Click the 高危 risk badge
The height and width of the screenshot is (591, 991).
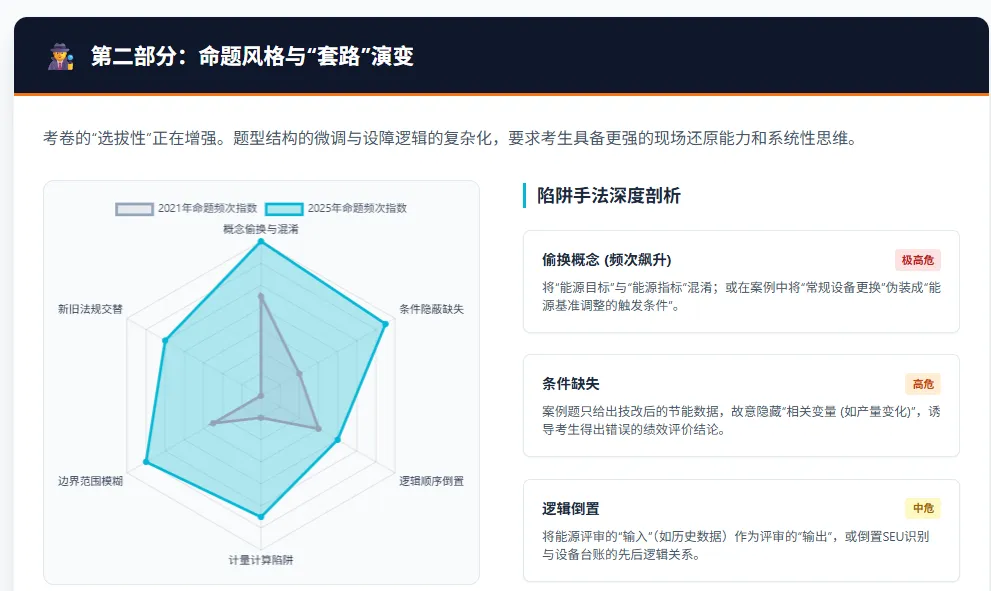point(923,384)
